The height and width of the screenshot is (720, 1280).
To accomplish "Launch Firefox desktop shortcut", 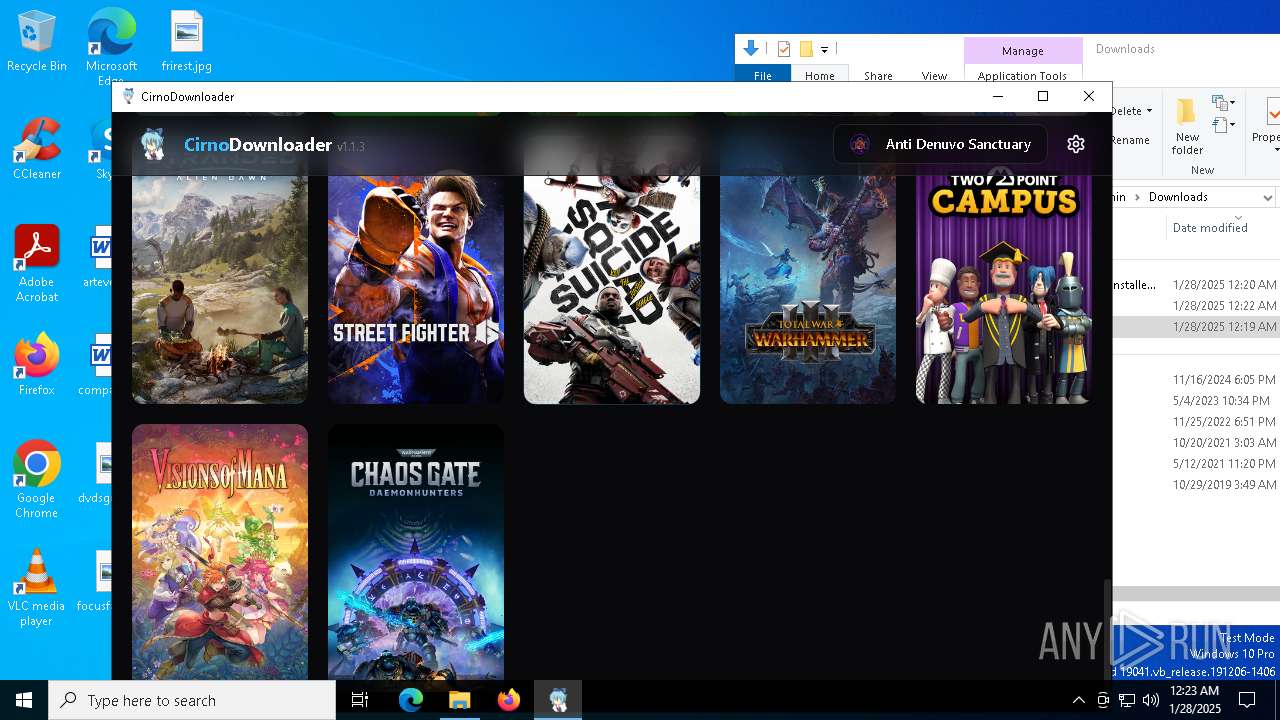I will 37,365.
